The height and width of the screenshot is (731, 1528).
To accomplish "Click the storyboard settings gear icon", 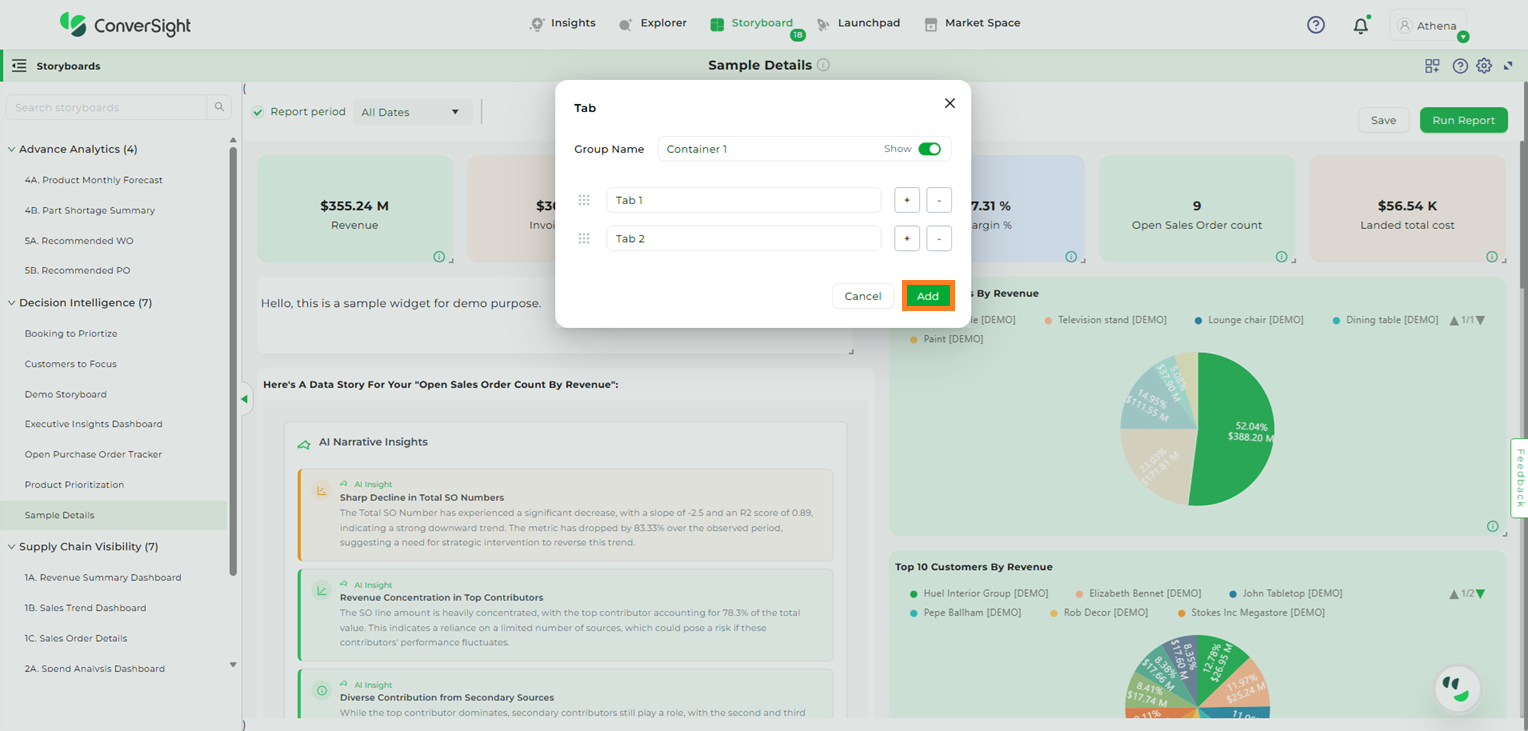I will click(1484, 66).
